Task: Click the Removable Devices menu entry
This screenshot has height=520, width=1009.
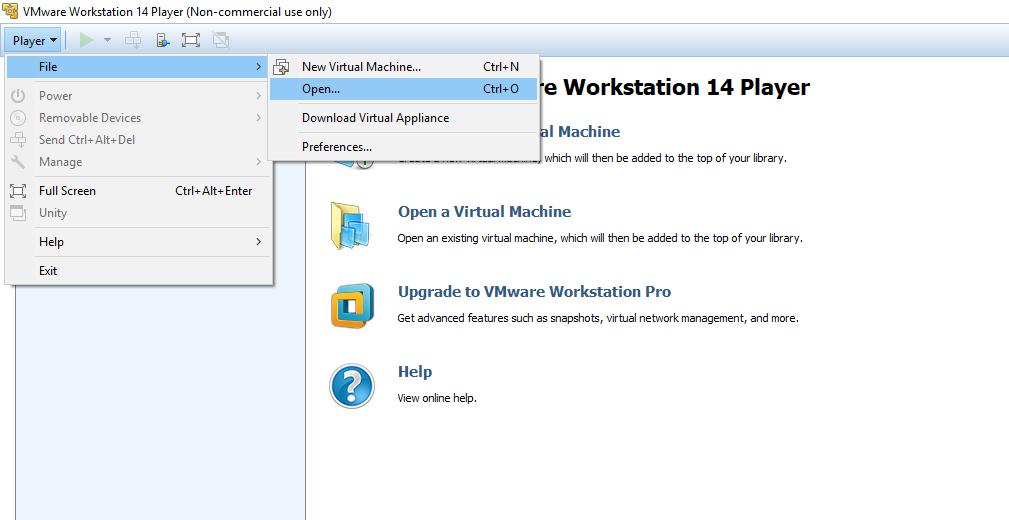Action: tap(136, 118)
